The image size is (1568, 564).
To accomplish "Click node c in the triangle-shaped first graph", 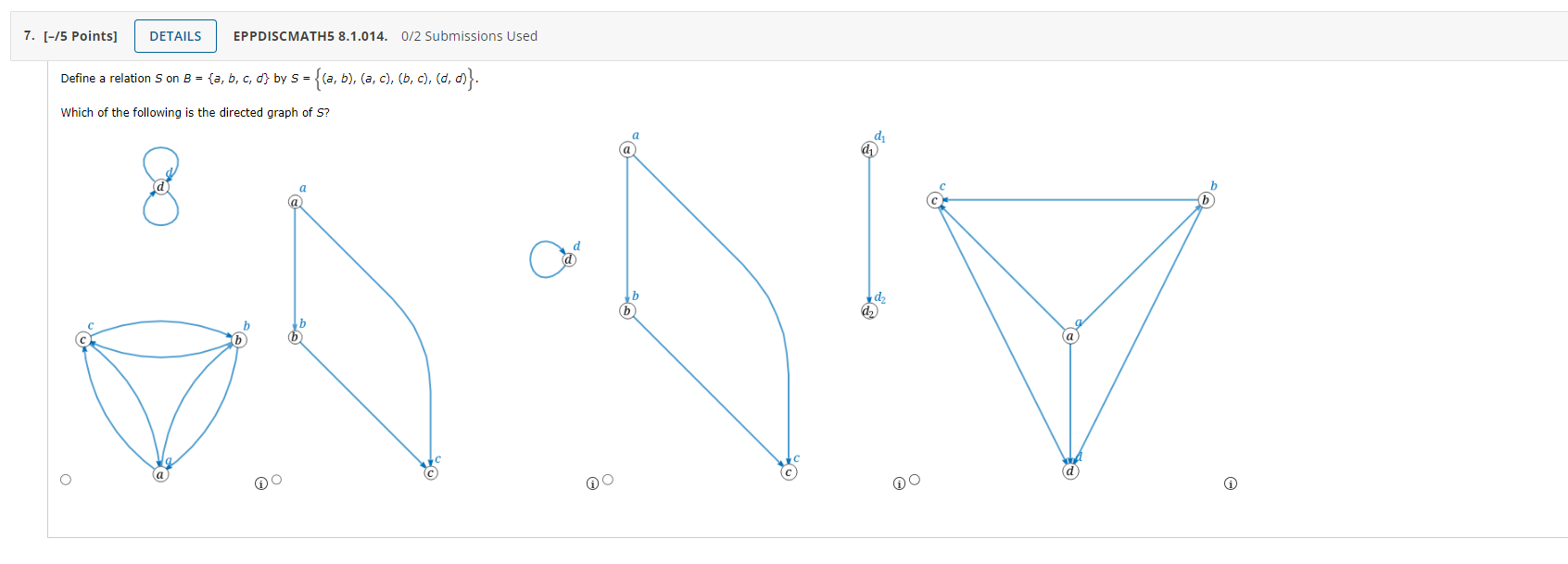I will [82, 339].
